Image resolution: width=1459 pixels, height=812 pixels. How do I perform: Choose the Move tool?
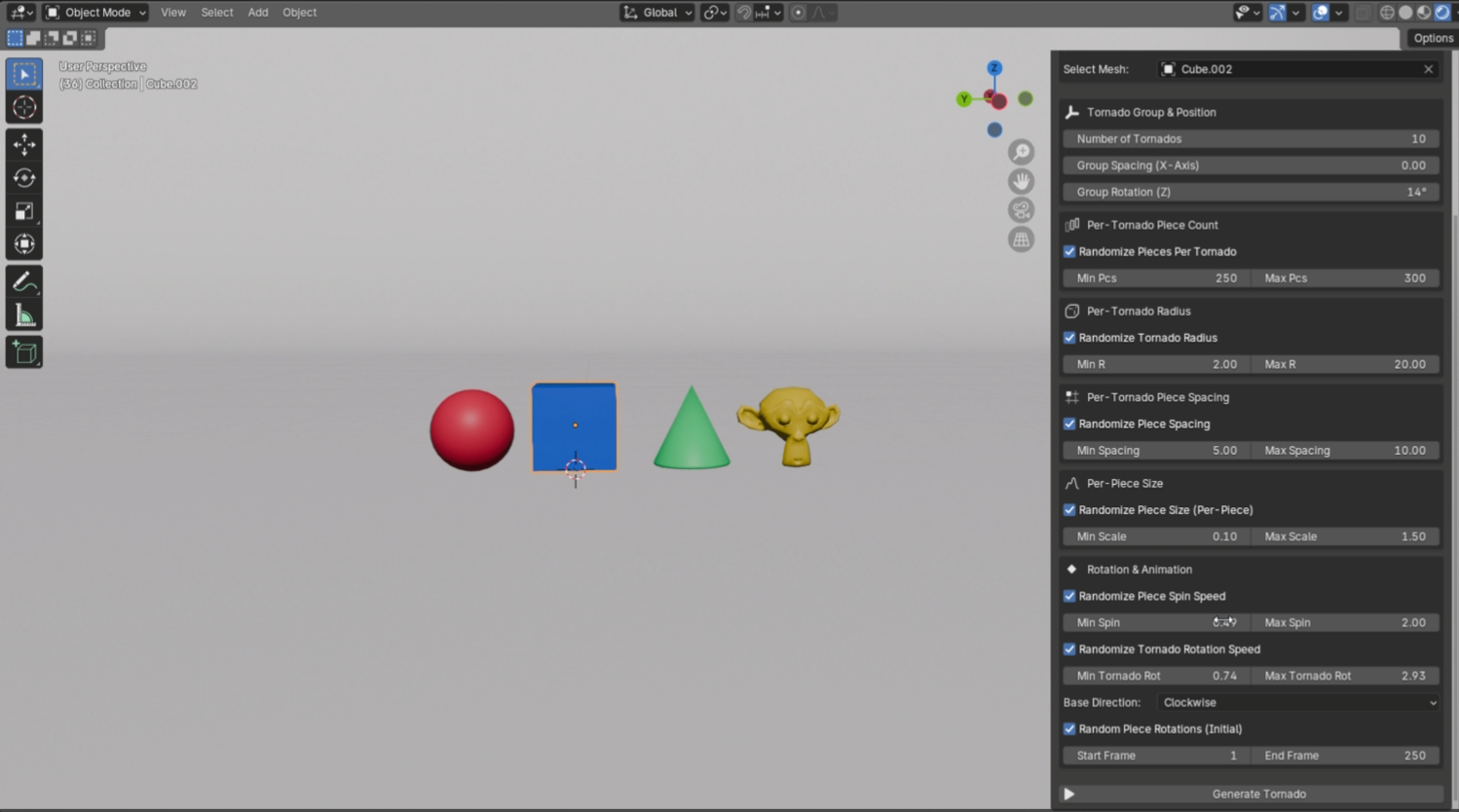(x=24, y=145)
